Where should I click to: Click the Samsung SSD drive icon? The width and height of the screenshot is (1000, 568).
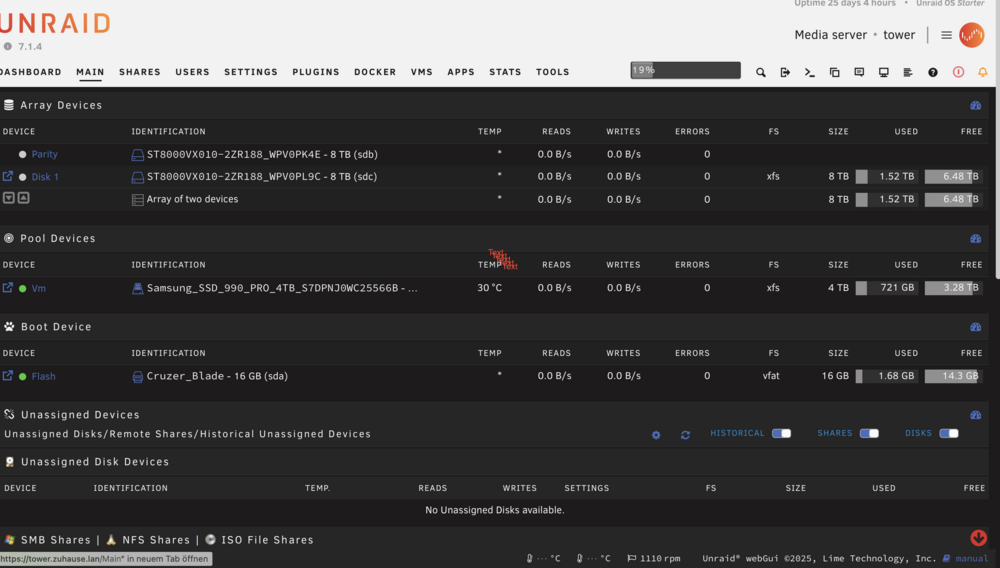tap(137, 289)
